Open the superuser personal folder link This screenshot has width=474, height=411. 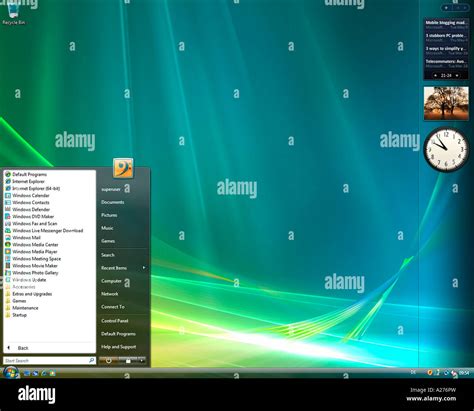(x=111, y=189)
